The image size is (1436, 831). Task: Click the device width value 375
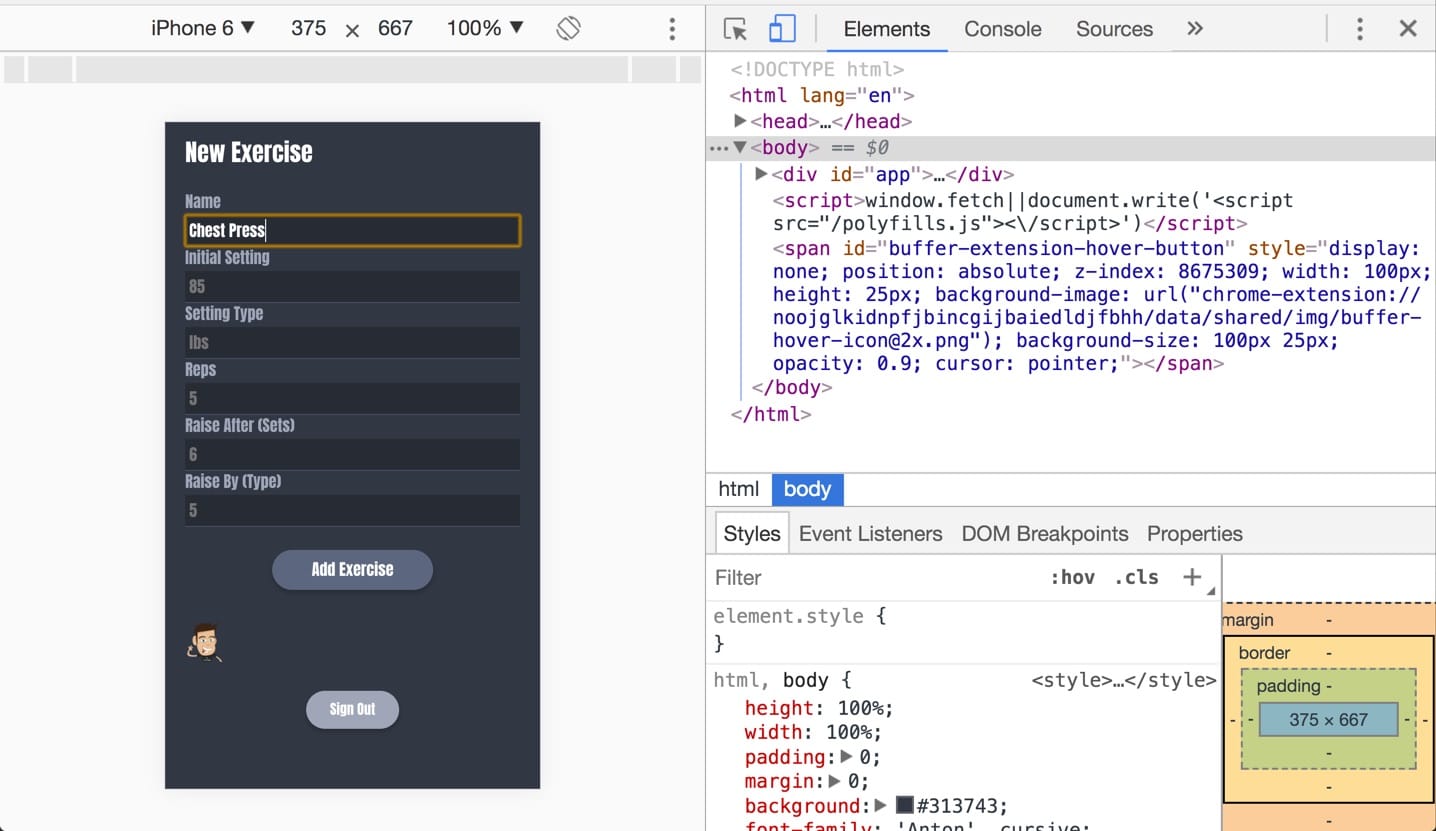pyautogui.click(x=308, y=28)
